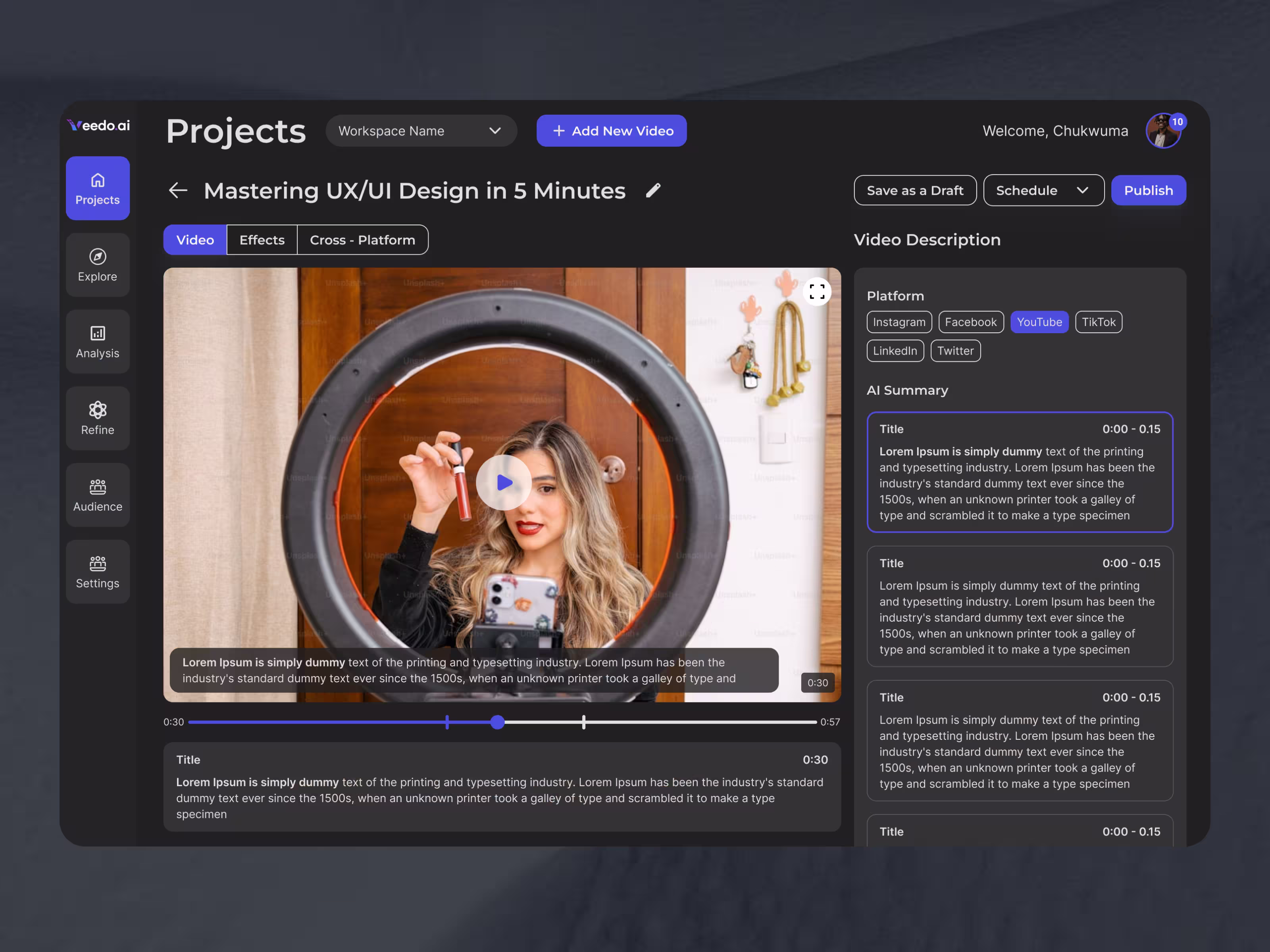Expand the Schedule dropdown
This screenshot has width=1270, height=952.
1043,190
